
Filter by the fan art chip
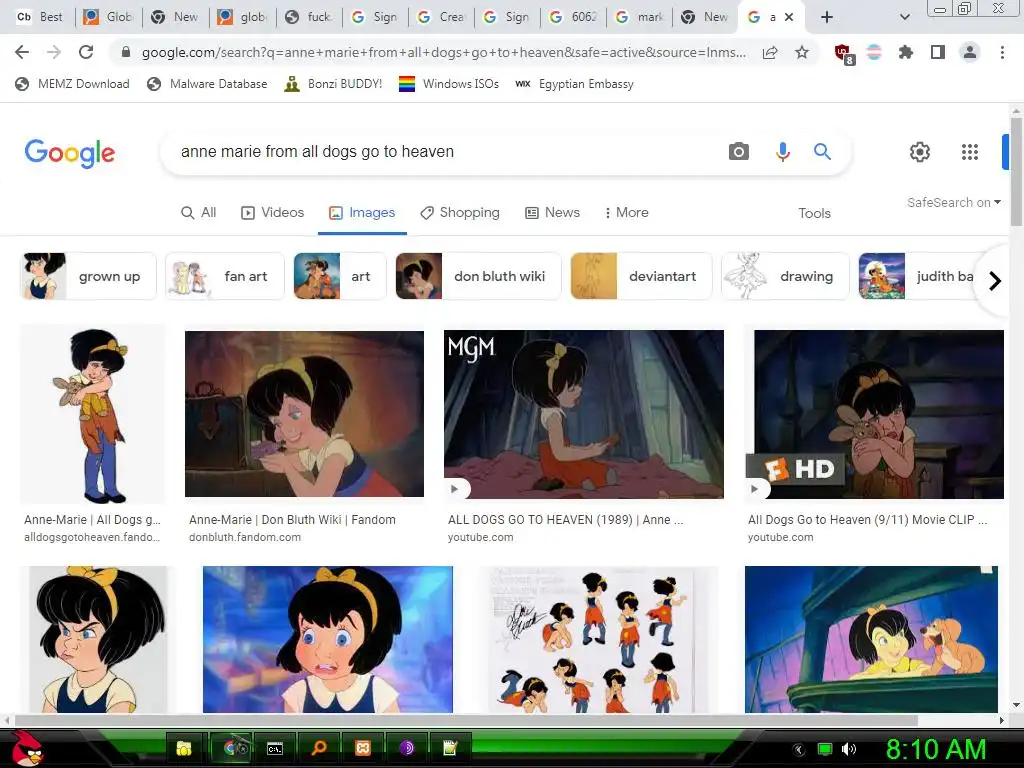click(225, 276)
